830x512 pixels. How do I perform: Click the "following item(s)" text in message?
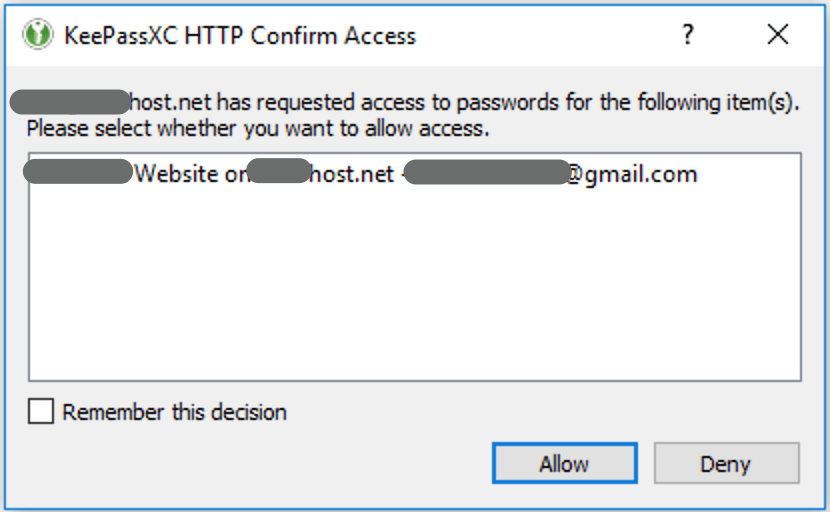point(719,102)
